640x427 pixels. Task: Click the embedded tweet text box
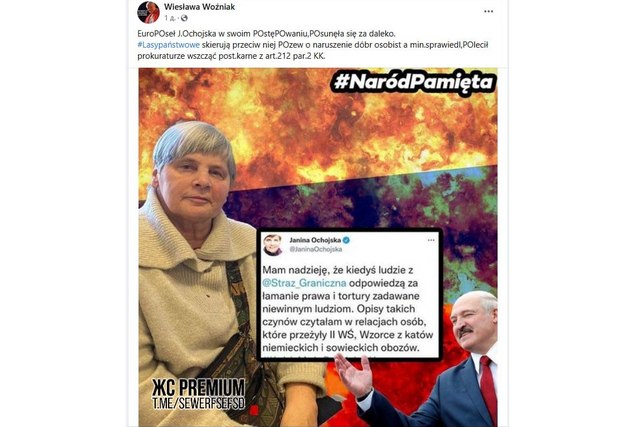(x=349, y=294)
